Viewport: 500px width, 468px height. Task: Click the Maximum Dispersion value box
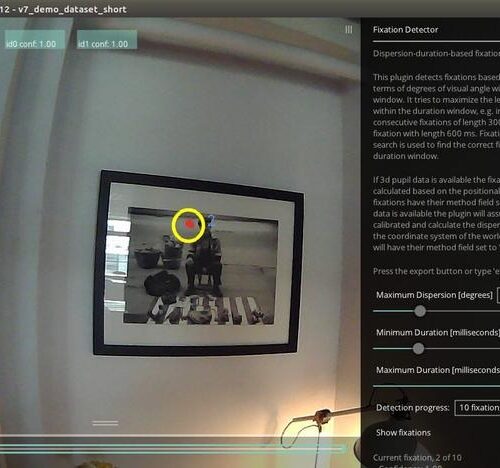(x=498, y=295)
